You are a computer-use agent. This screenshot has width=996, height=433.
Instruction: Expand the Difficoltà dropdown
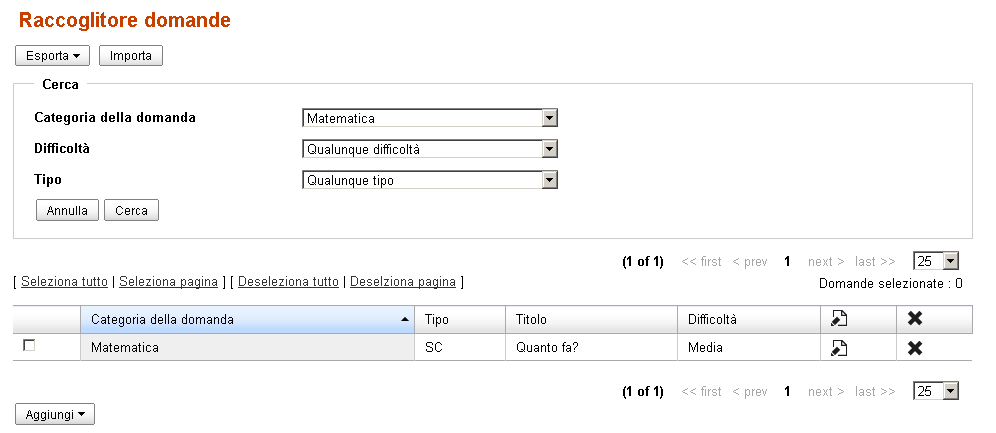[549, 150]
